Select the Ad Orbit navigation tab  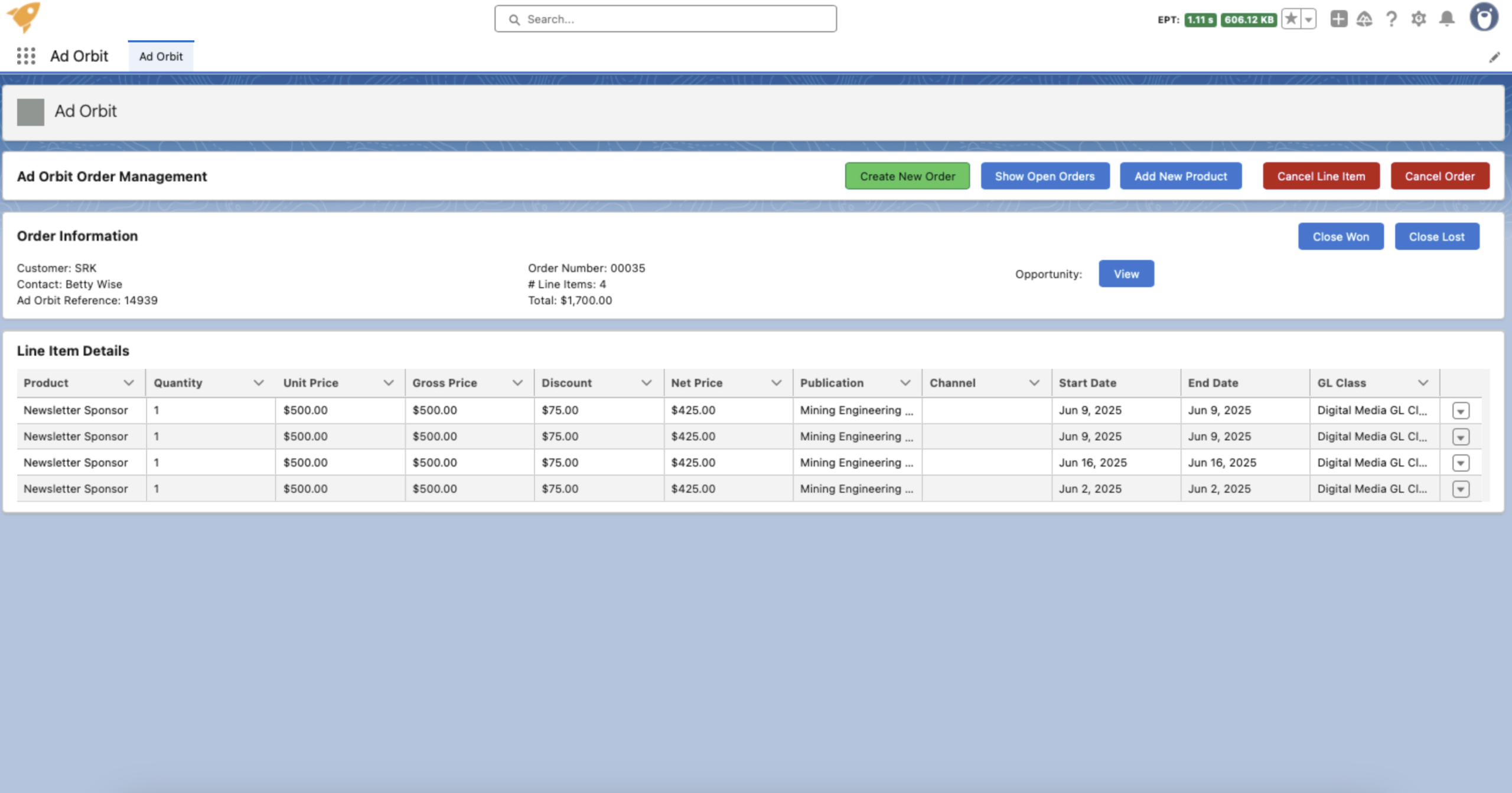pos(161,56)
